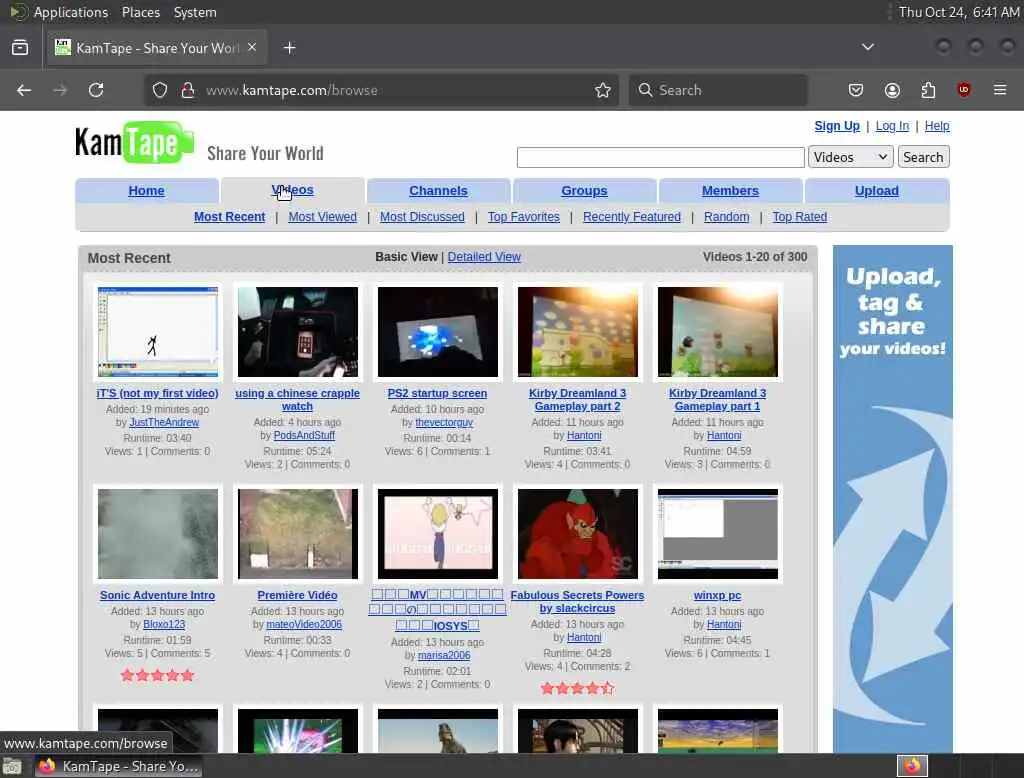Visit uploader marisa2006's profile
Image resolution: width=1024 pixels, height=778 pixels.
click(x=444, y=655)
